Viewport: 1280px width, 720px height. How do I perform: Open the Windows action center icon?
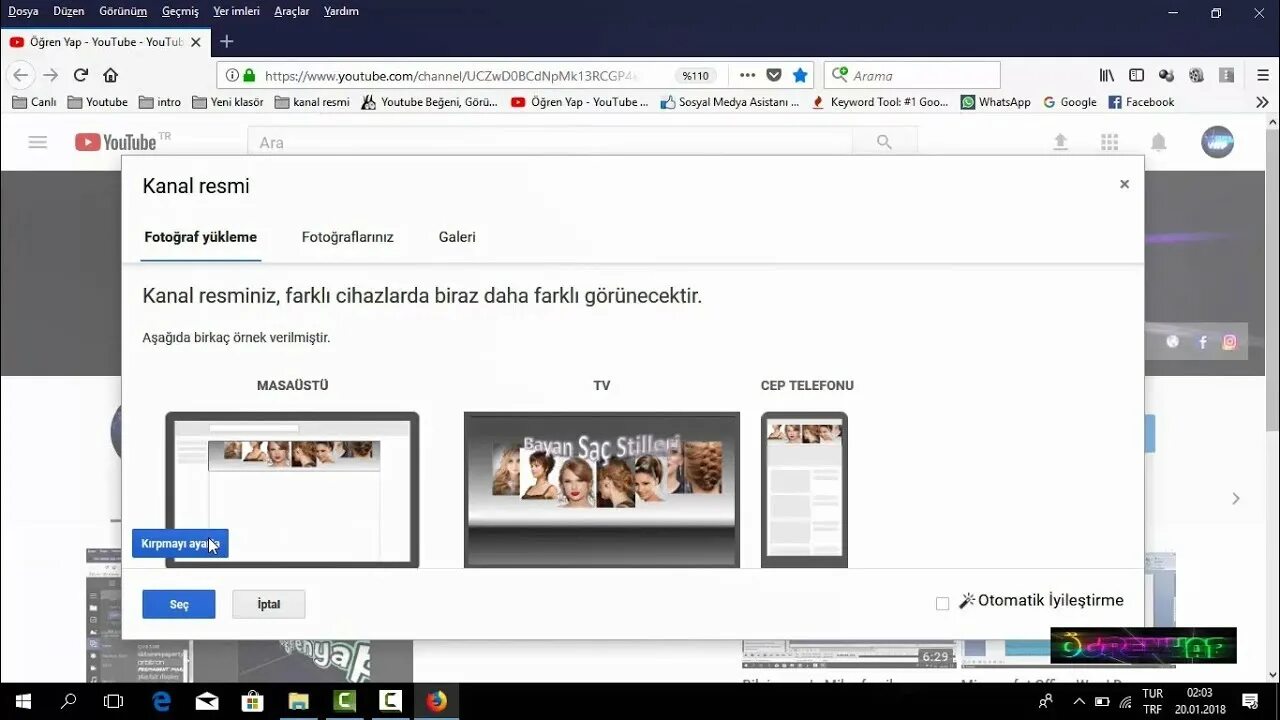tap(1250, 701)
